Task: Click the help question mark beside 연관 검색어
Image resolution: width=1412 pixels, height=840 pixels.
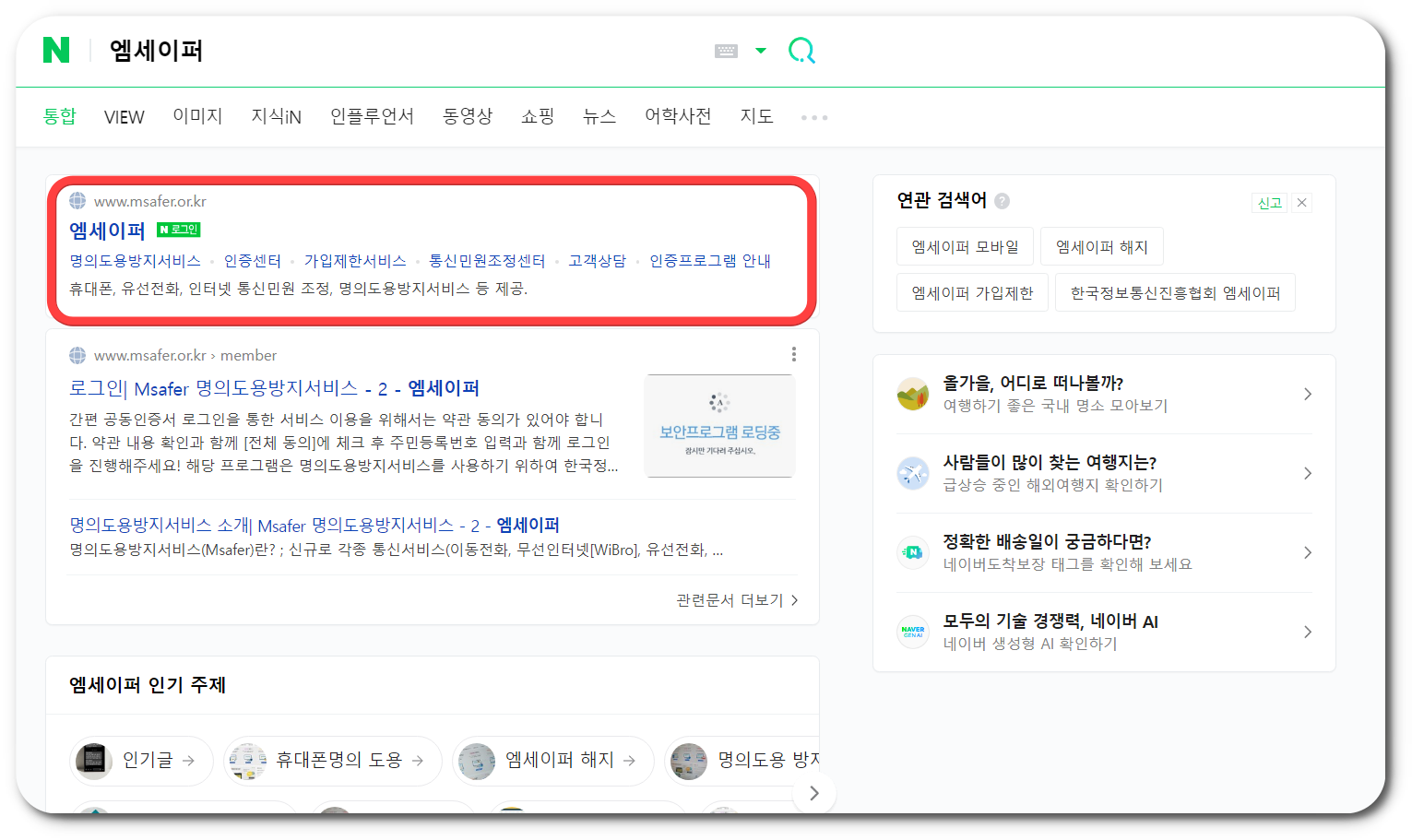Action: click(x=1003, y=201)
